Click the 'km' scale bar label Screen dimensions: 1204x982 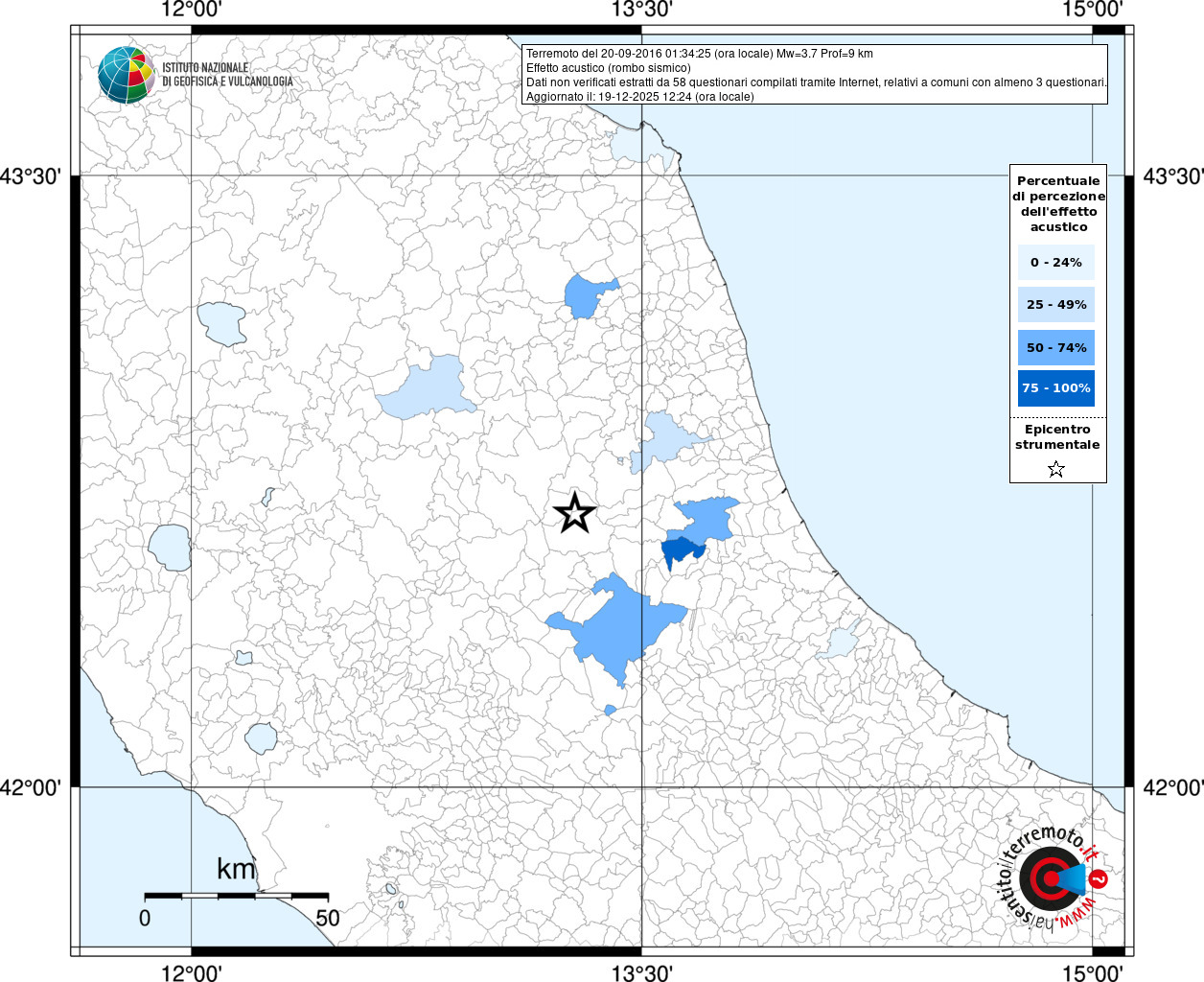[236, 869]
